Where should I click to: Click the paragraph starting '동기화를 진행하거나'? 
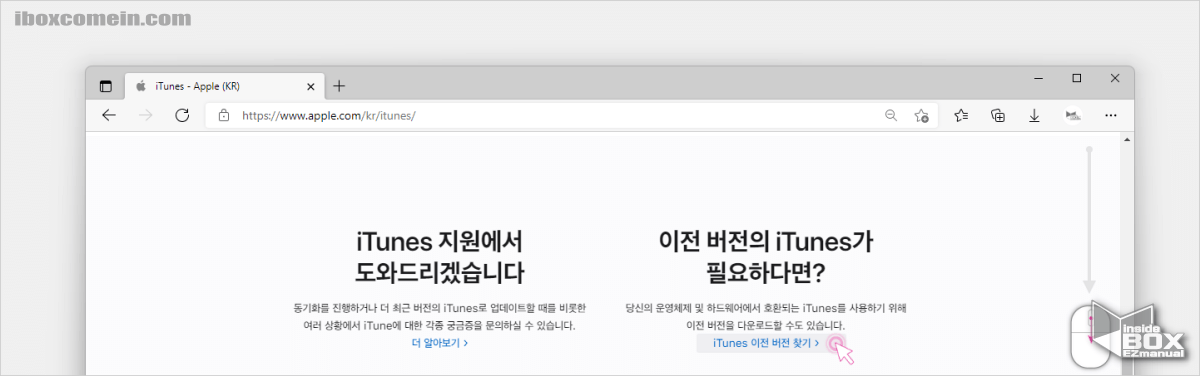(x=440, y=317)
